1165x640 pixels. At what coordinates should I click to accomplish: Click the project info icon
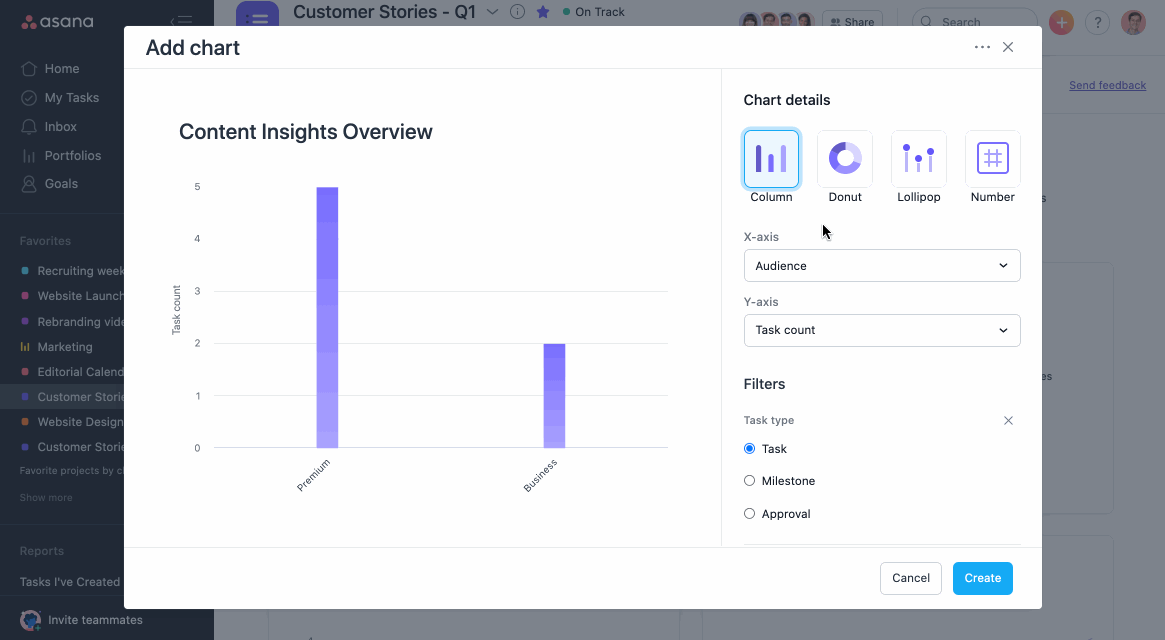[518, 12]
